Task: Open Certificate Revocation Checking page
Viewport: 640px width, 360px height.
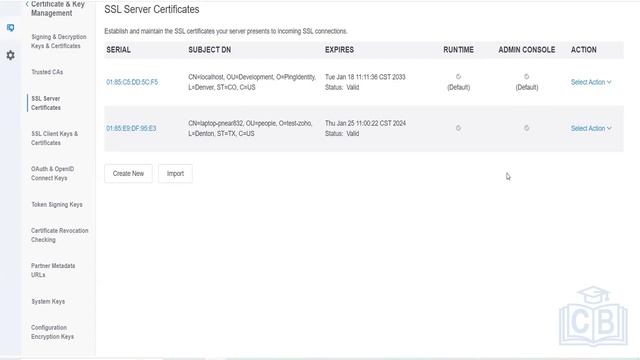Action: (60, 235)
